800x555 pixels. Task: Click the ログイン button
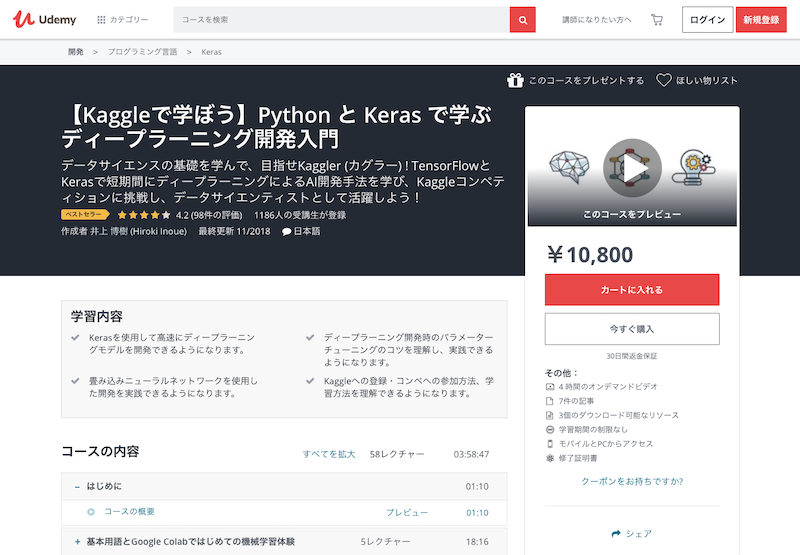coord(707,19)
